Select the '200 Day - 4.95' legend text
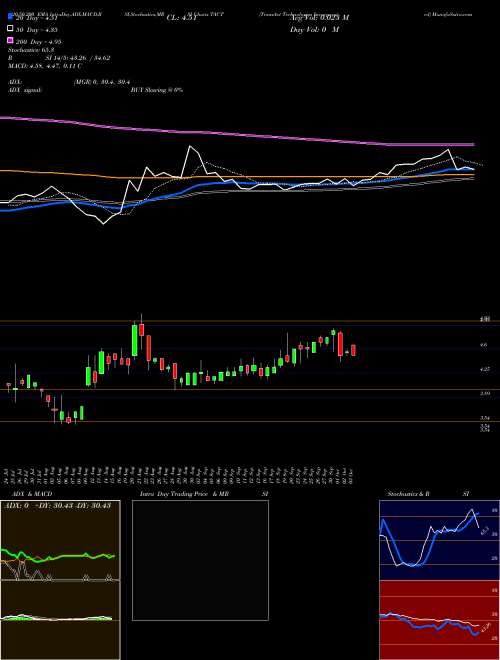The image size is (500, 660). (38, 41)
